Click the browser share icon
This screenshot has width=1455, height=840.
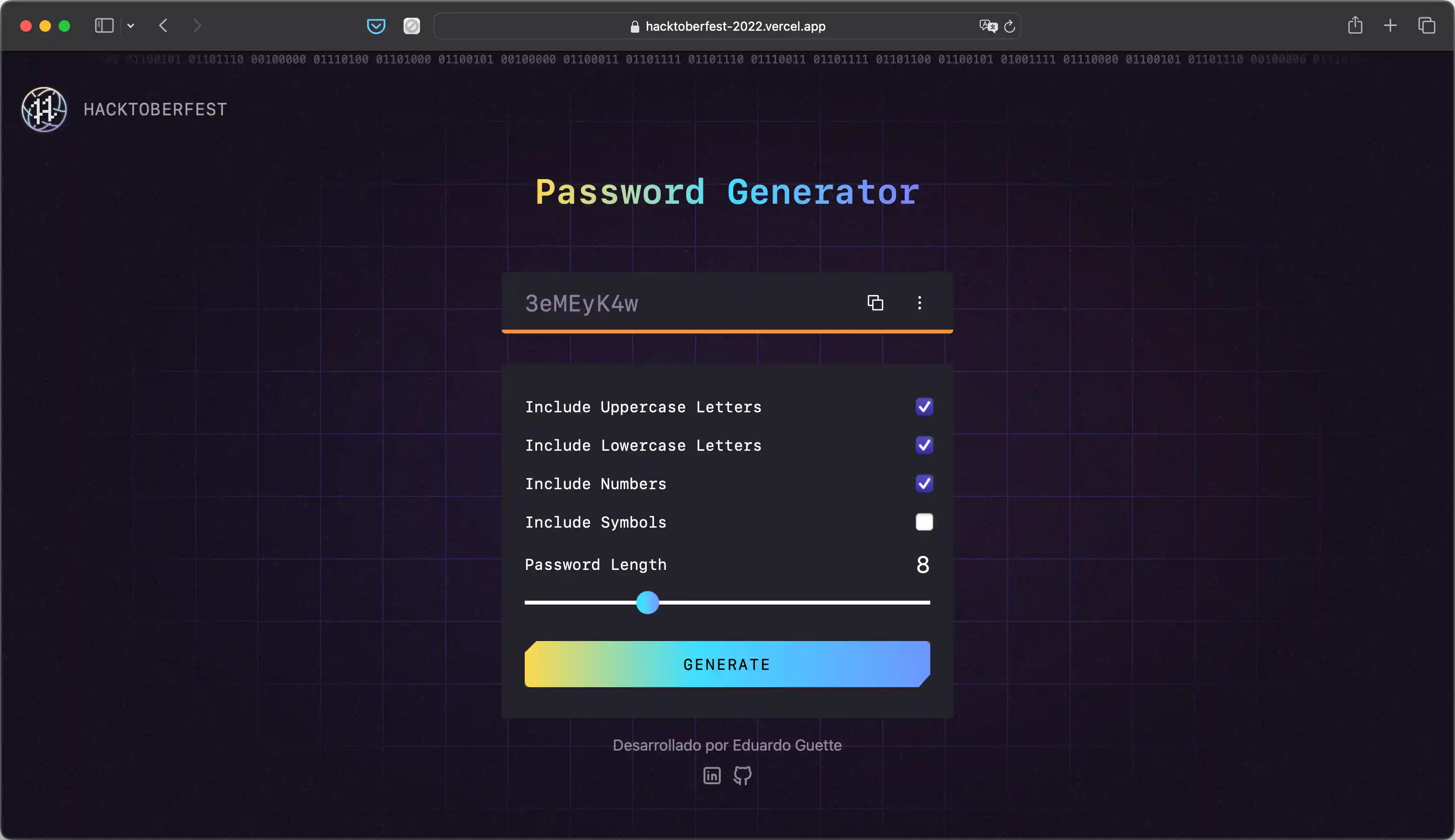coord(1355,26)
